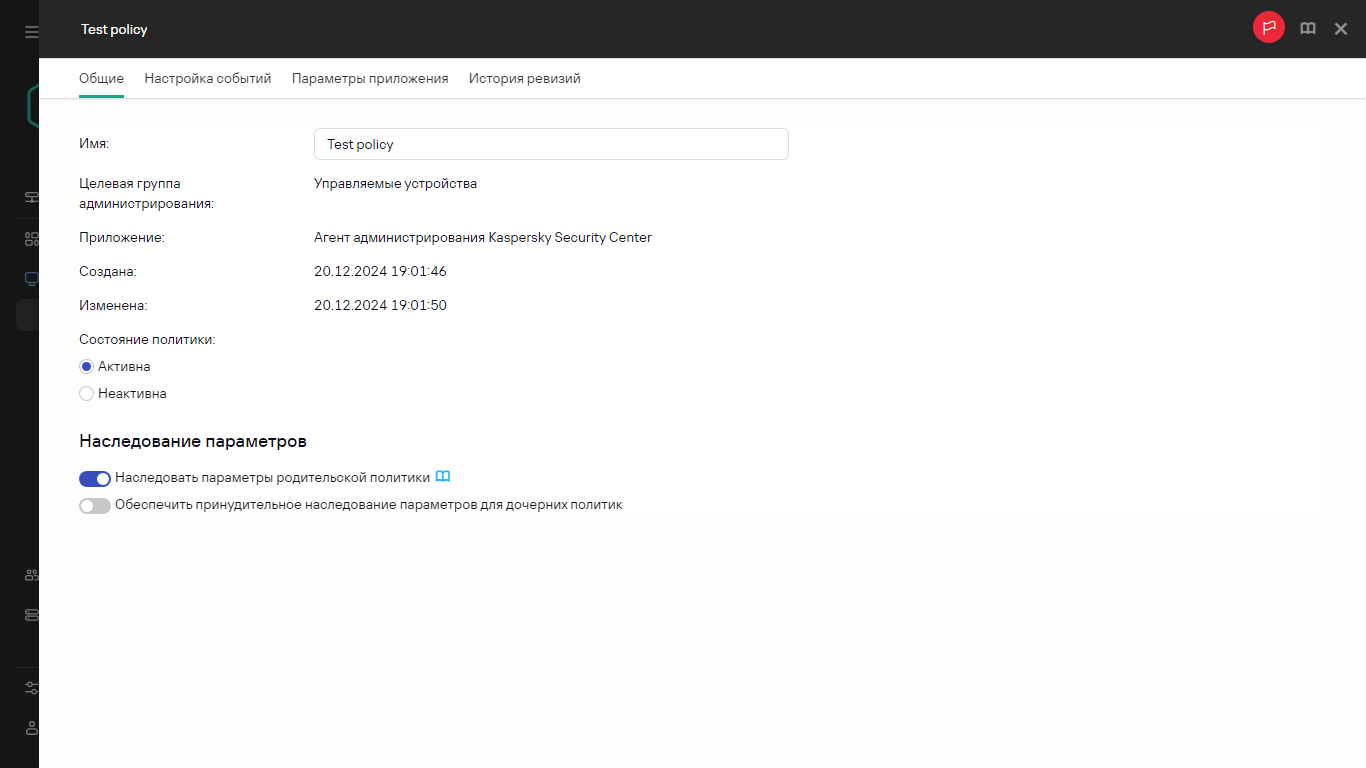Switch to the "Настройка событий" tab
The height and width of the screenshot is (768, 1366).
click(208, 78)
